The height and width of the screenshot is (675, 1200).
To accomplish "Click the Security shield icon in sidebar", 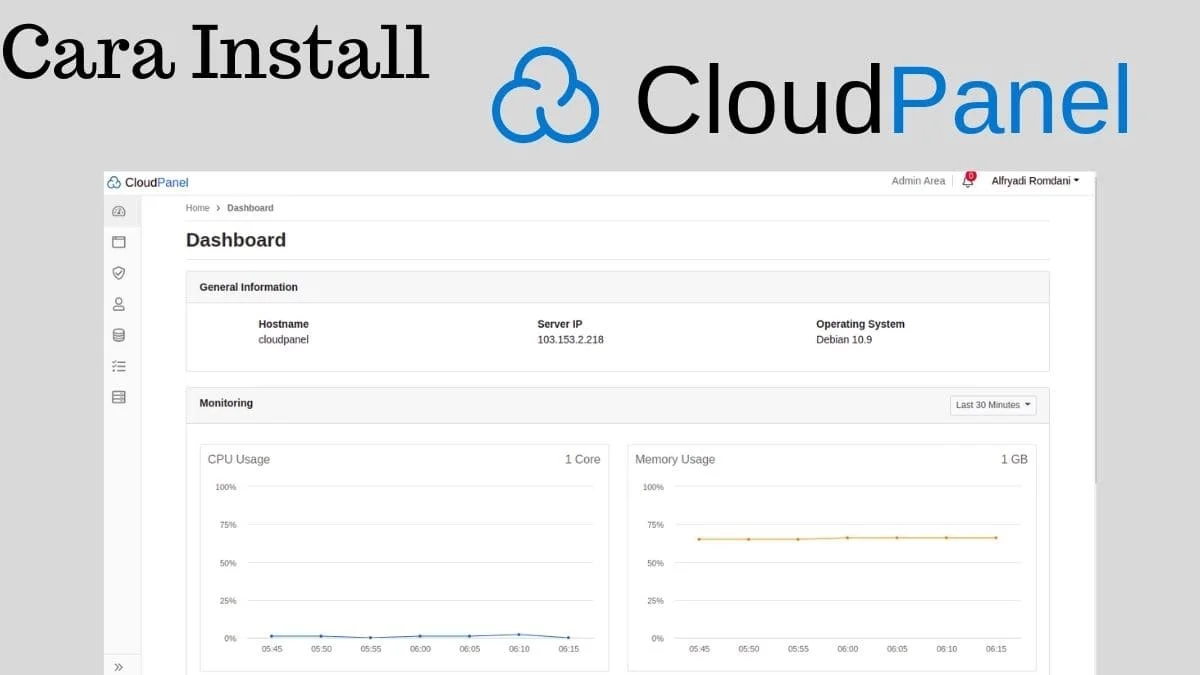I will point(119,273).
